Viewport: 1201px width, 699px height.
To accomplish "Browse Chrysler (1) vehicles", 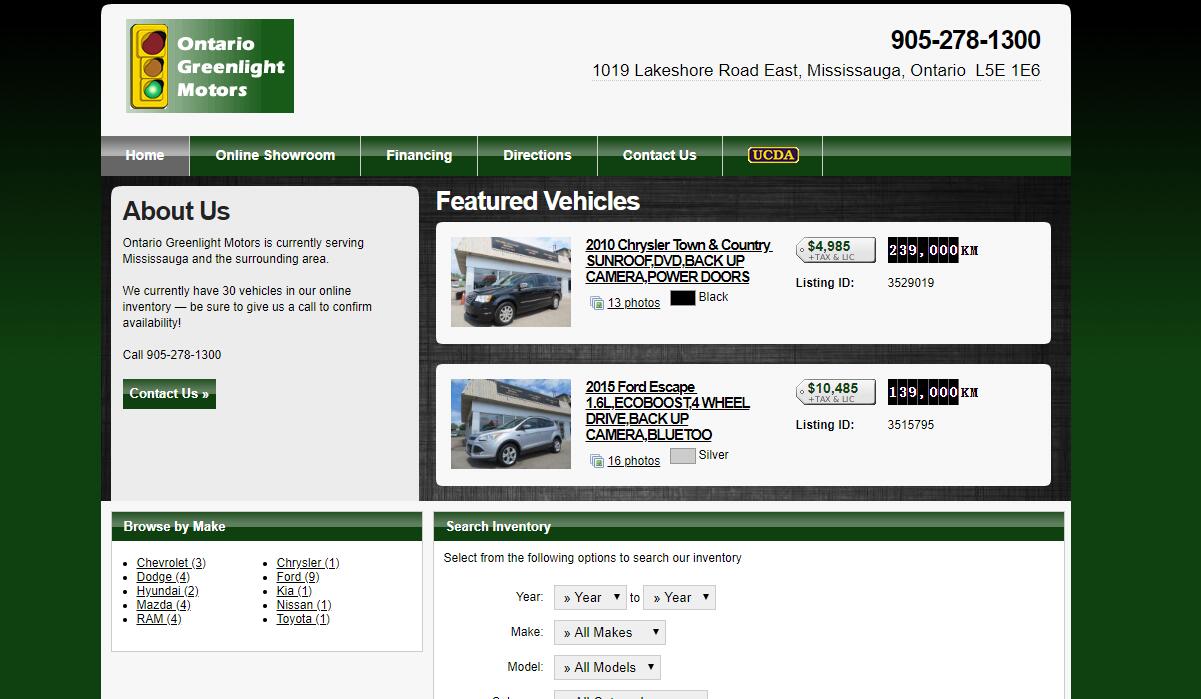I will [x=308, y=563].
